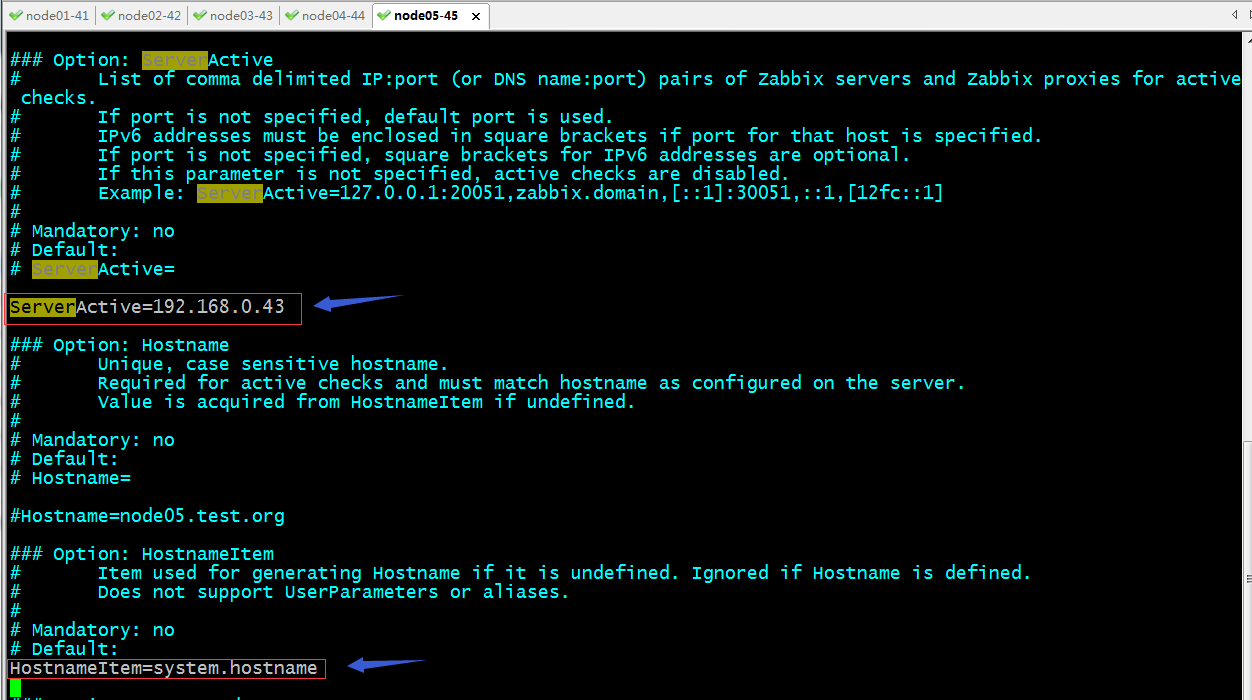1252x700 pixels.
Task: Open the node02-42 session tab
Action: (x=141, y=15)
